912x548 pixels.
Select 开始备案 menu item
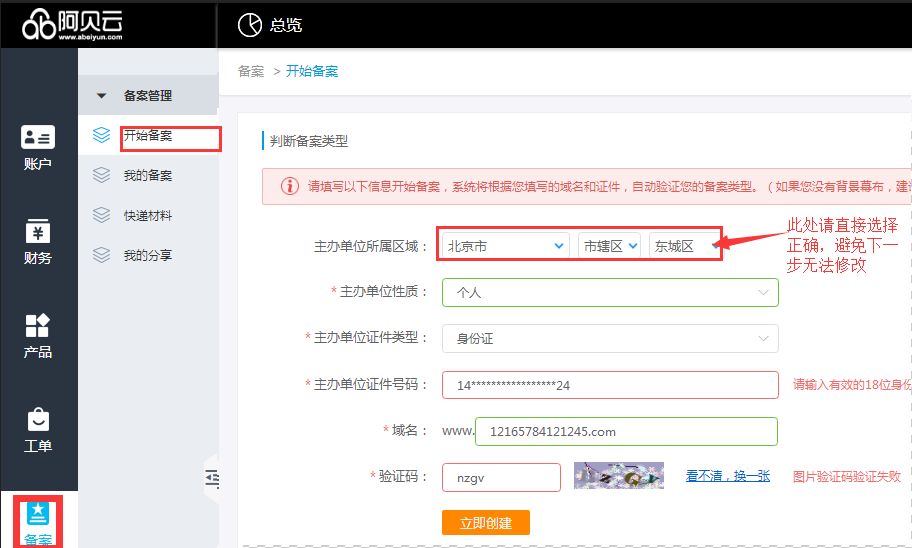[x=148, y=136]
